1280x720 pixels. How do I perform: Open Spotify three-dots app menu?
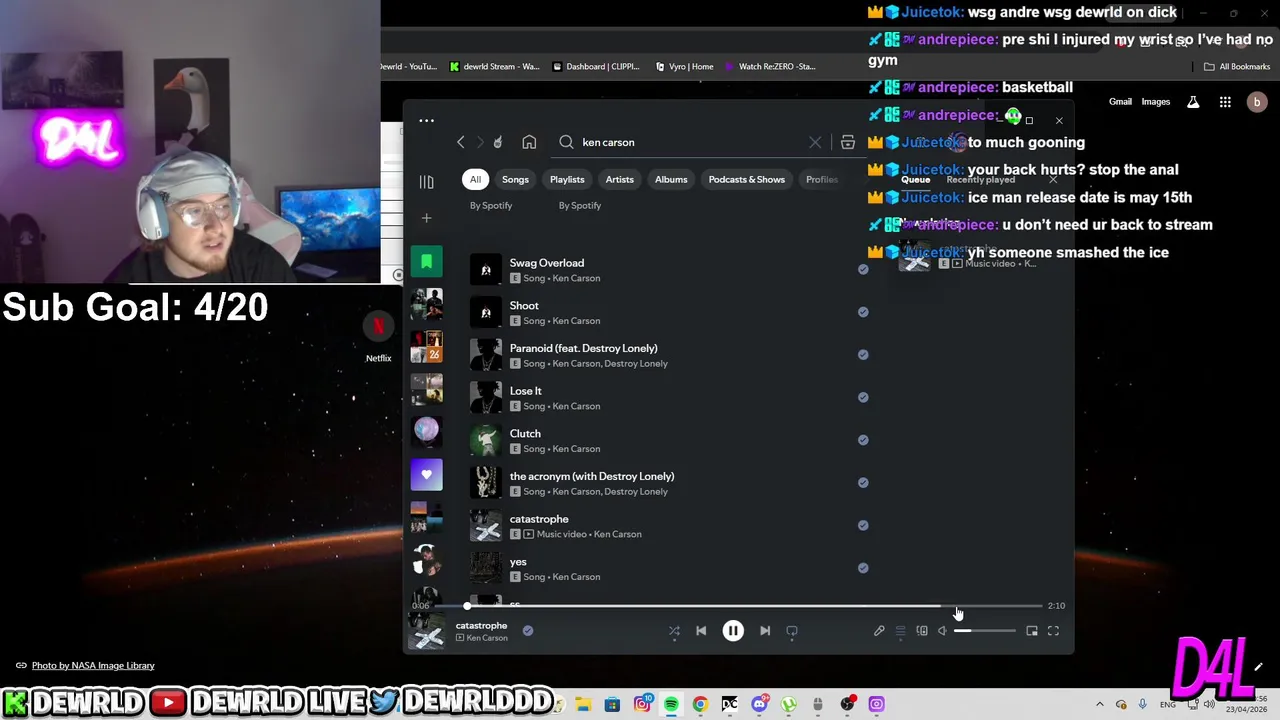click(x=426, y=121)
